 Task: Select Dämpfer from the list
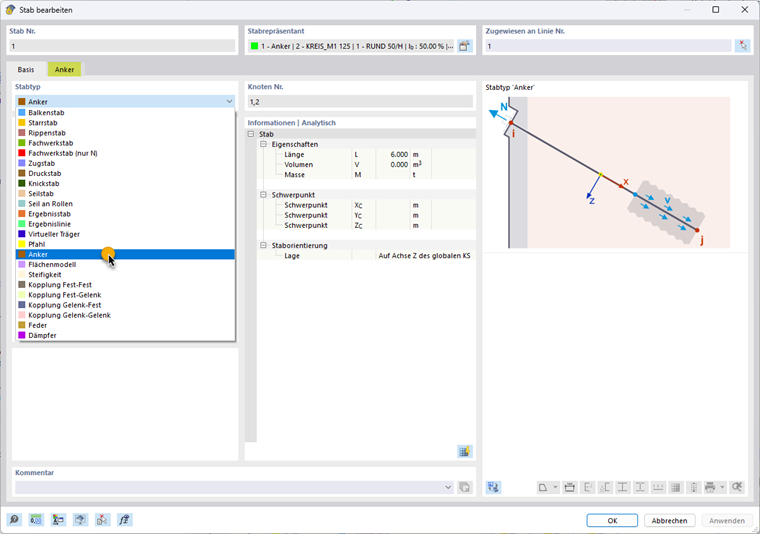click(126, 335)
